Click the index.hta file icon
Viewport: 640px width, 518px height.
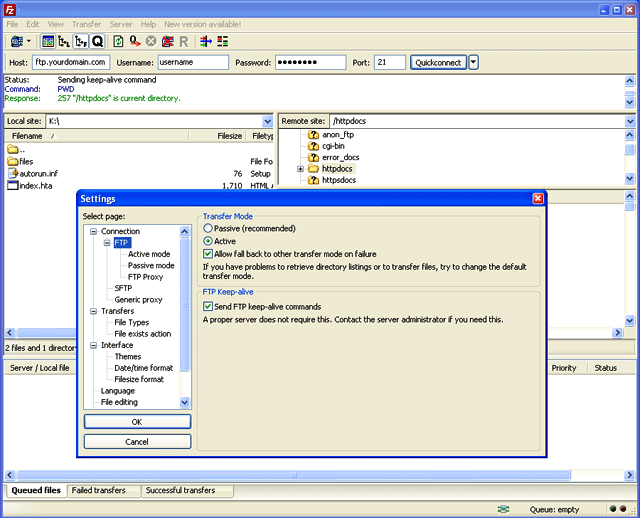[x=13, y=186]
